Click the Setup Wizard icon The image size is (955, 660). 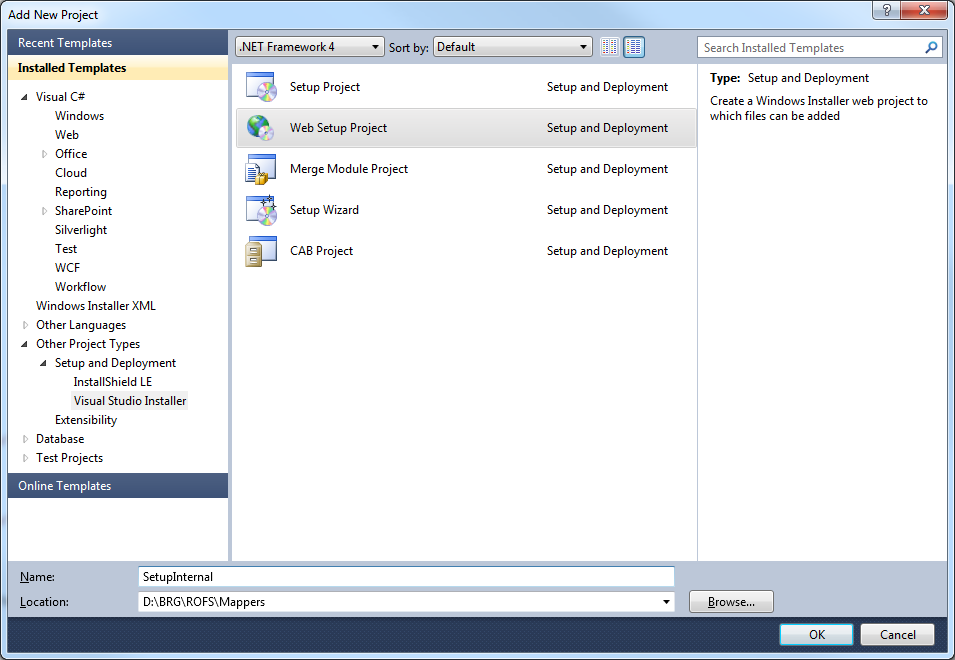tap(261, 210)
